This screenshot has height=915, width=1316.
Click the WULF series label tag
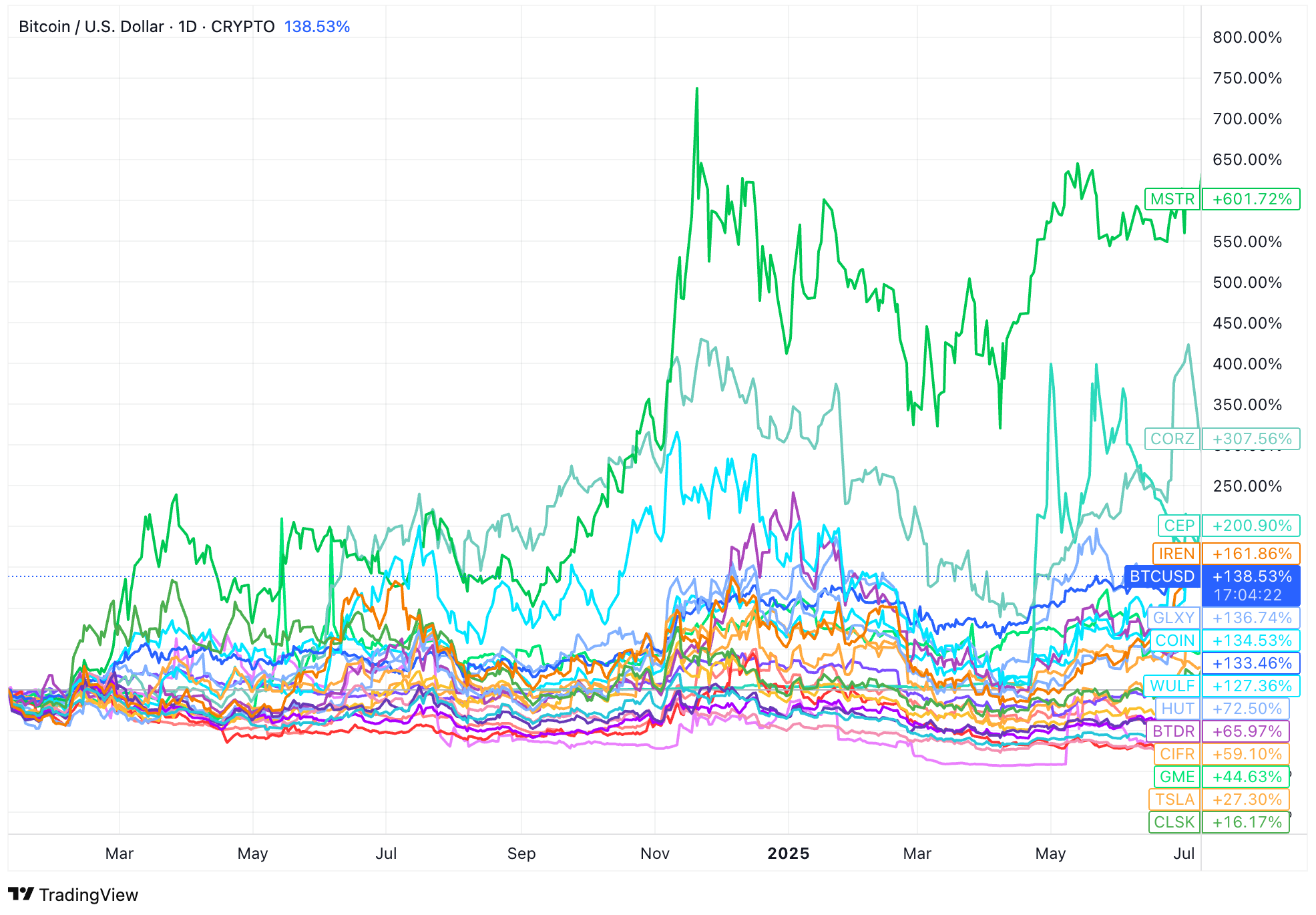coord(1172,686)
